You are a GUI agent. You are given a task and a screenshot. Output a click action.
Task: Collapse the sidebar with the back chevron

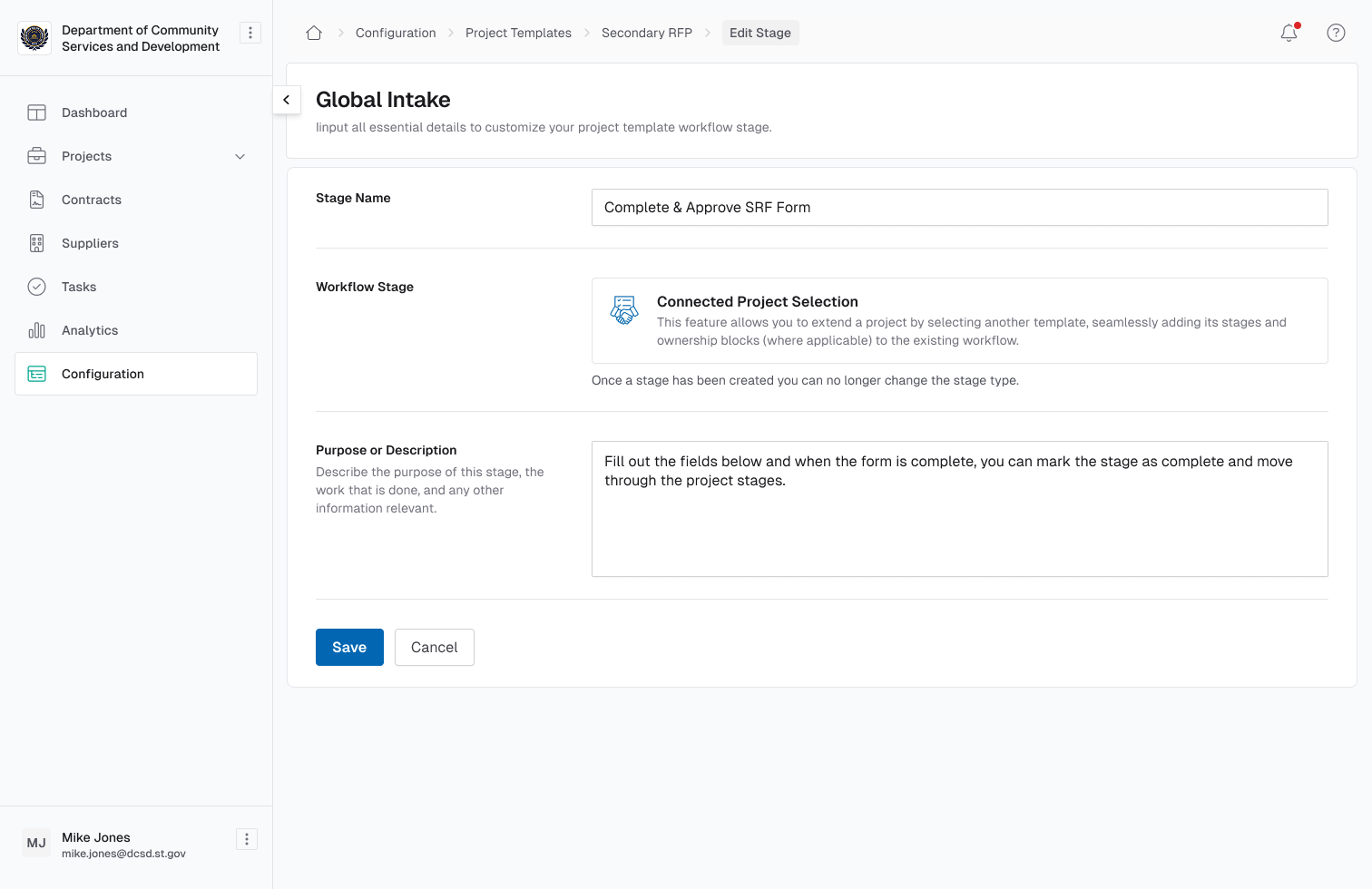[287, 100]
